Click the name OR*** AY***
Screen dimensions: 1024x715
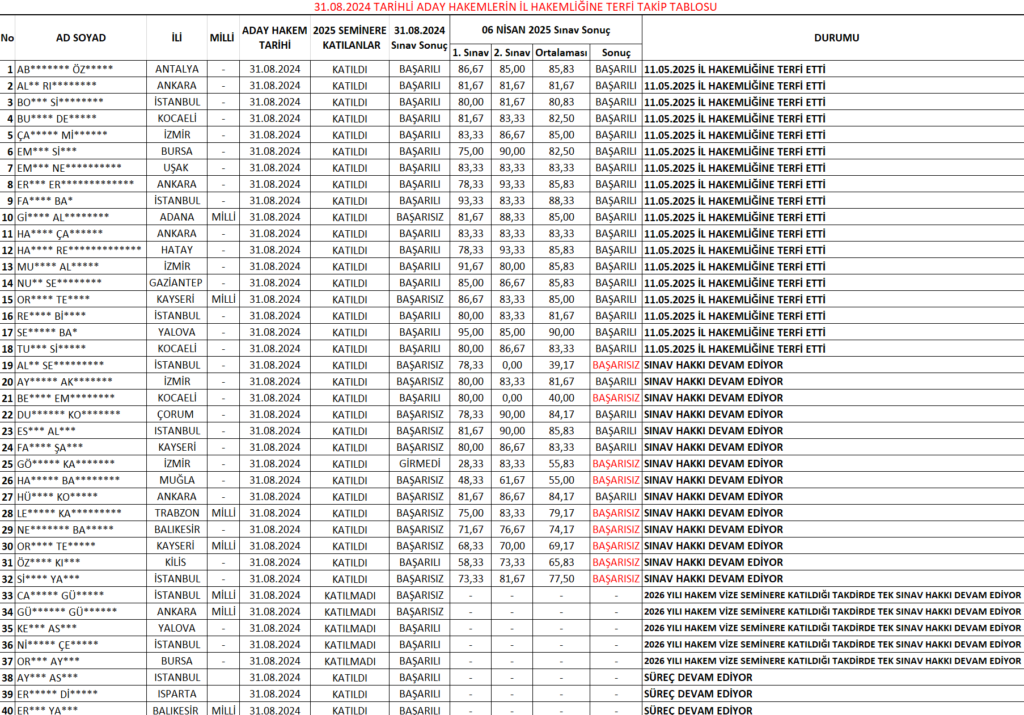click(48, 661)
